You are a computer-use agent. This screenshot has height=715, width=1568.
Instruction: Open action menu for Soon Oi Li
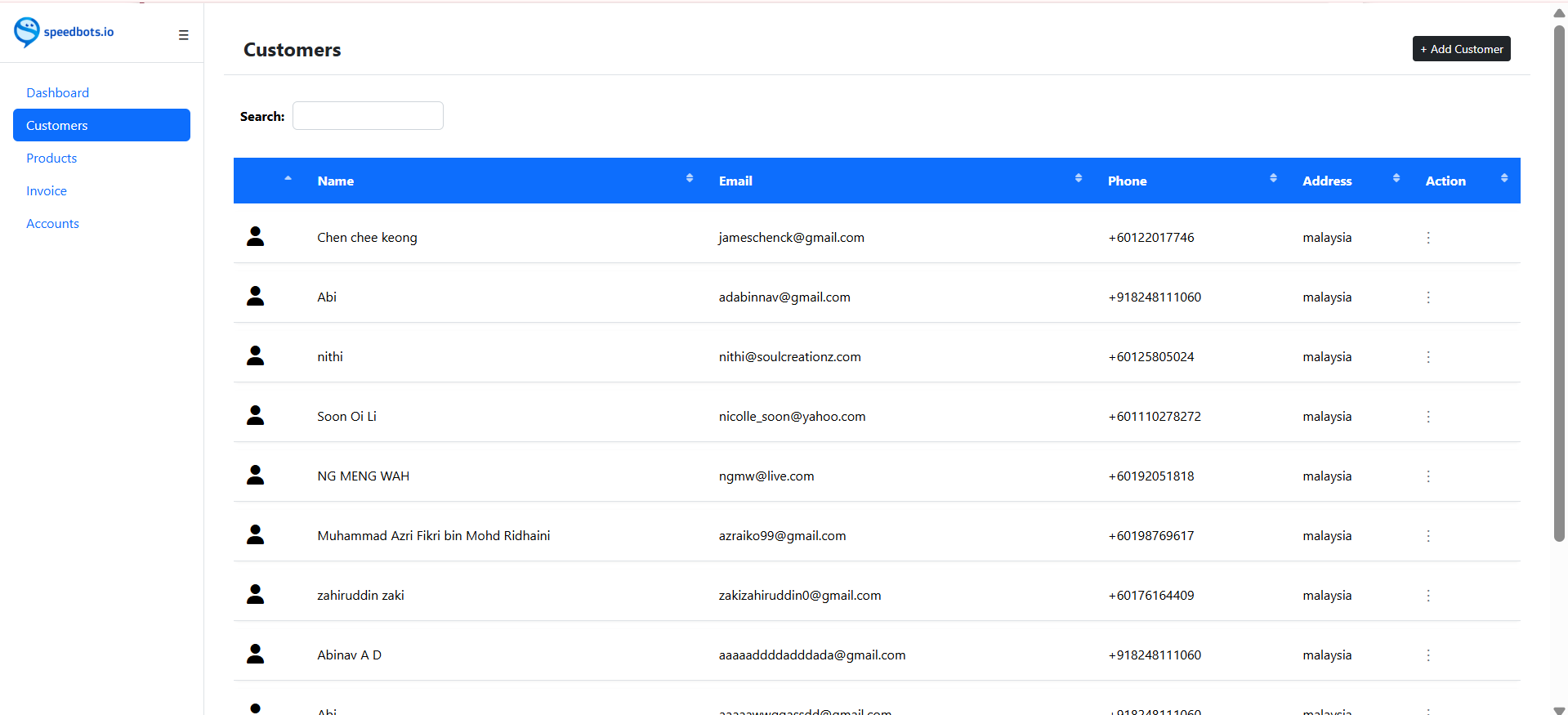click(x=1428, y=417)
